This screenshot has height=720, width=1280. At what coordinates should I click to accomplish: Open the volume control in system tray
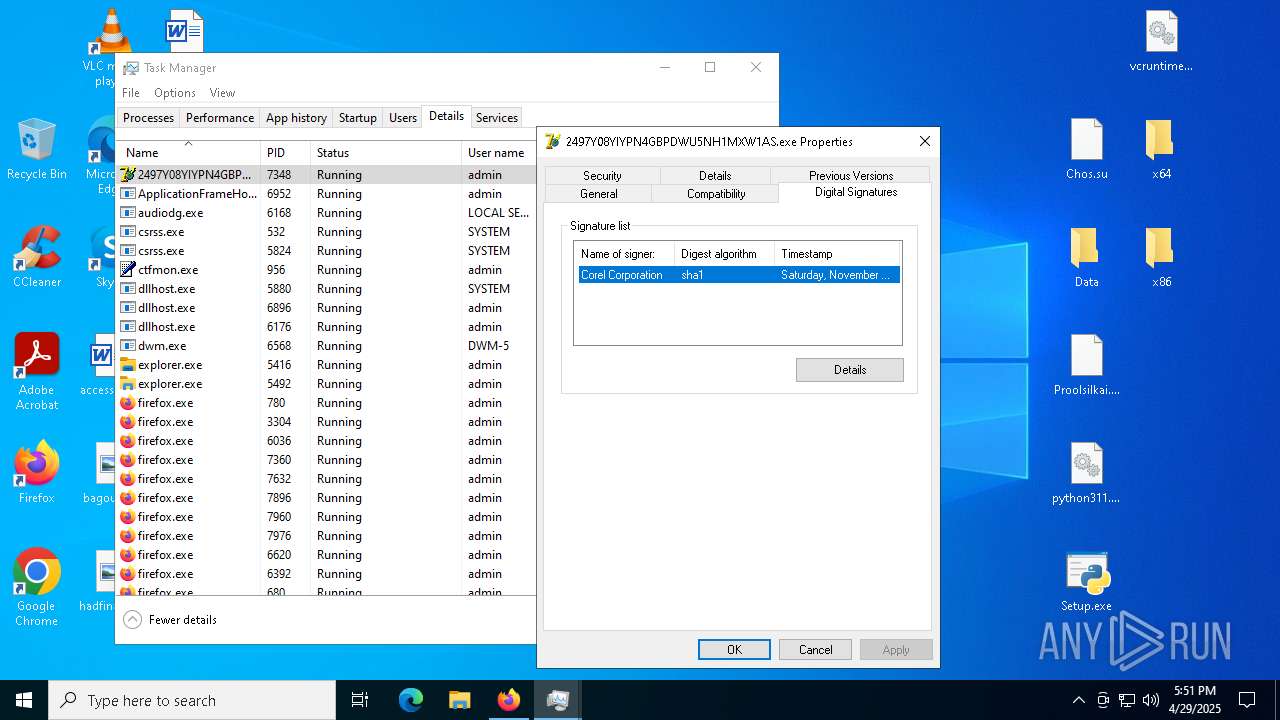click(1151, 700)
